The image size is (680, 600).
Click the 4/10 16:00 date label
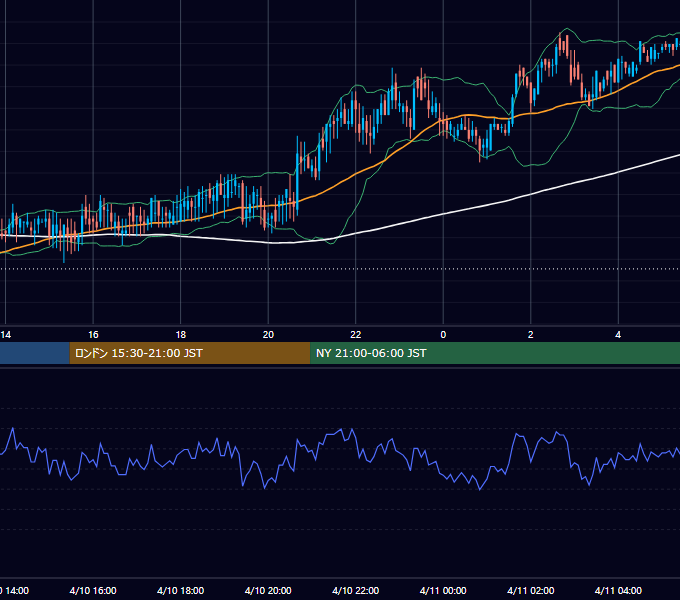click(93, 590)
